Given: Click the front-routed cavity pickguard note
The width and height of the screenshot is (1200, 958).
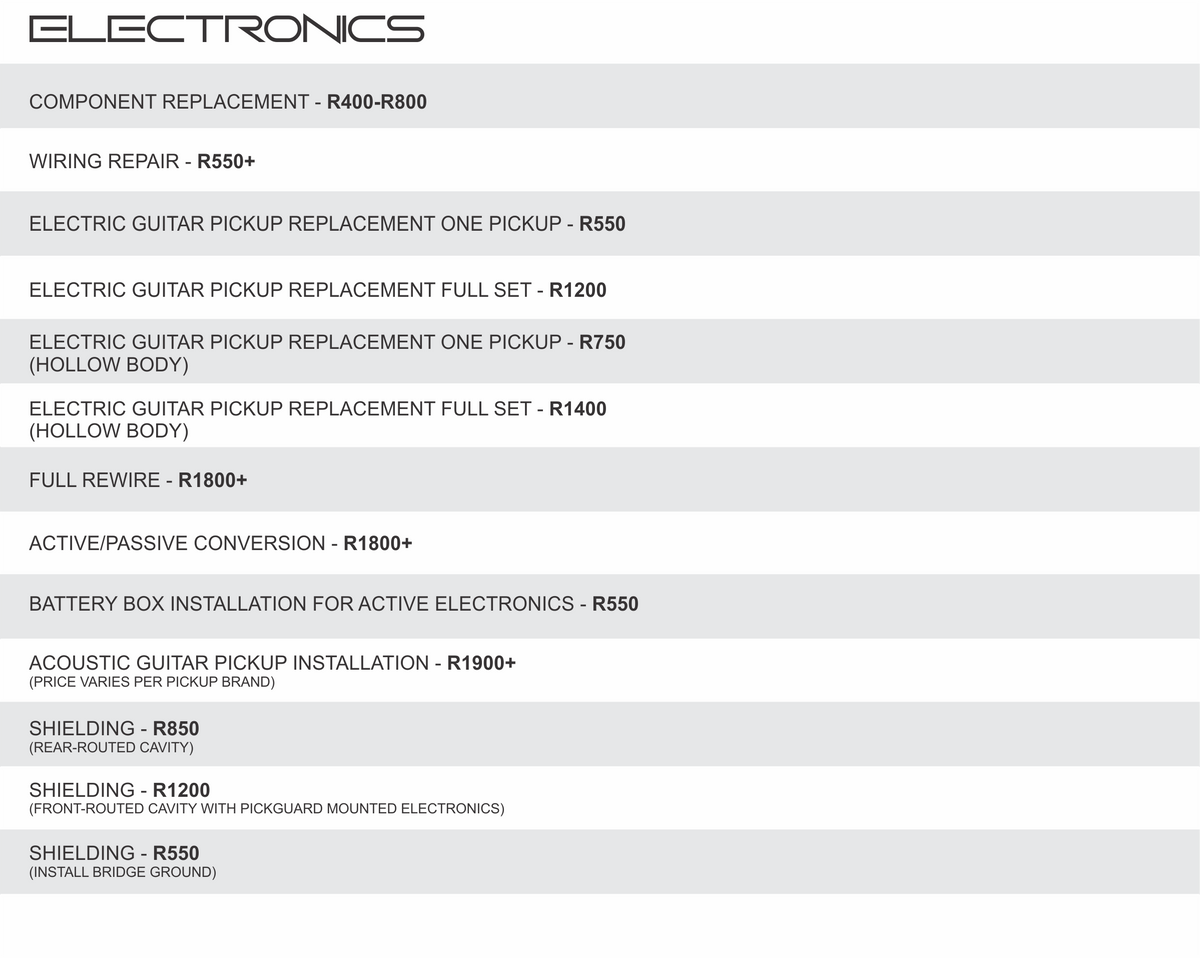Looking at the screenshot, I should 267,808.
